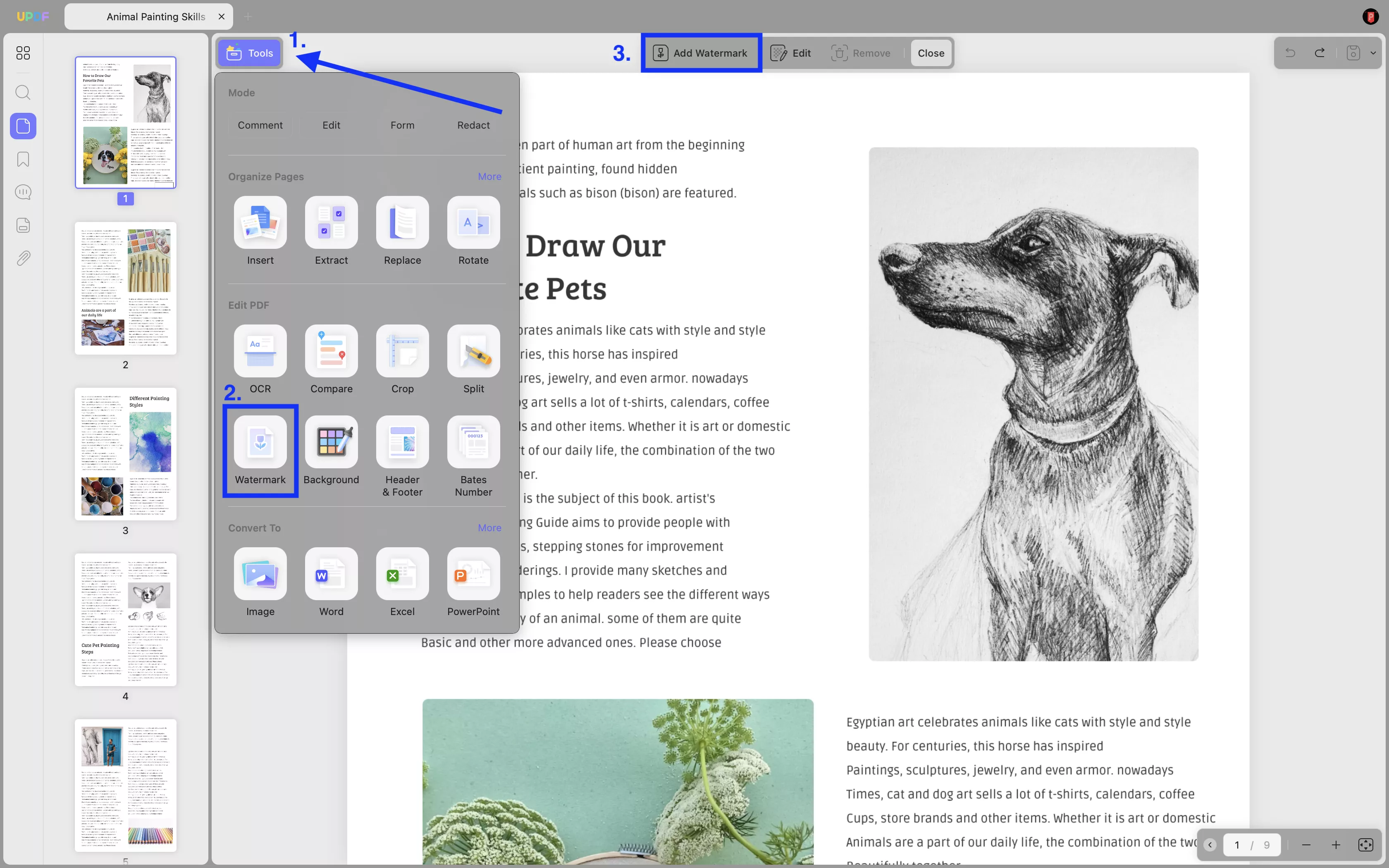
Task: Select page 4 thumbnail
Action: [125, 620]
